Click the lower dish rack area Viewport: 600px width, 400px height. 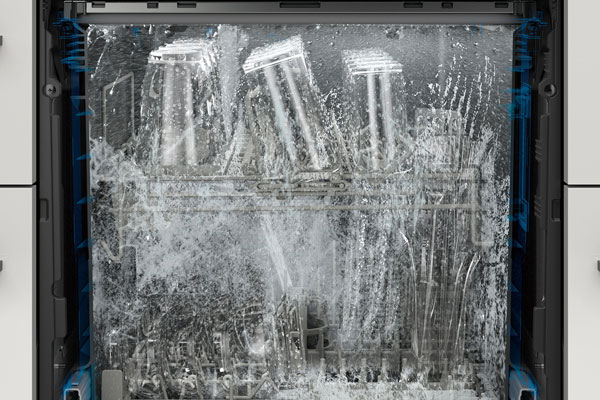tap(300, 340)
